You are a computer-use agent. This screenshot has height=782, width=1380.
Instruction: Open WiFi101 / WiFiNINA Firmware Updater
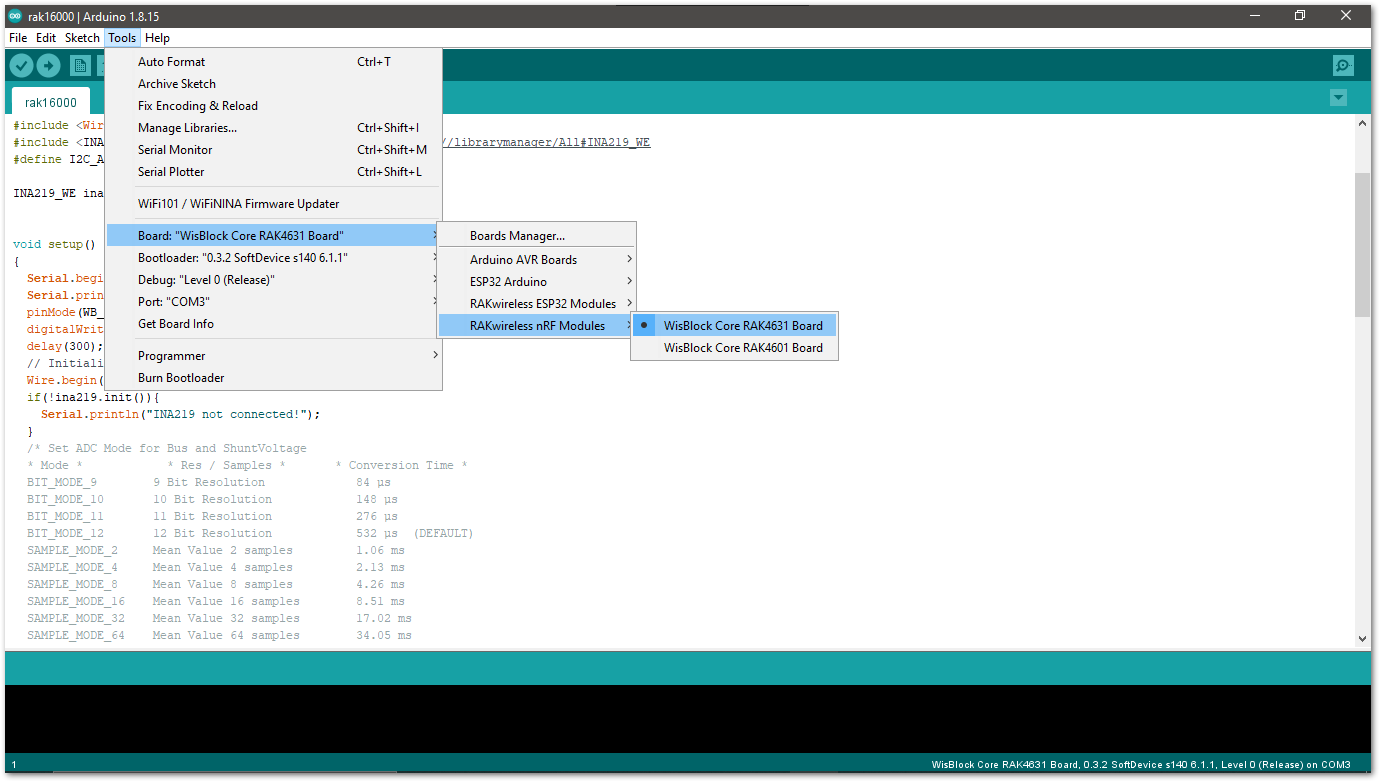273,203
